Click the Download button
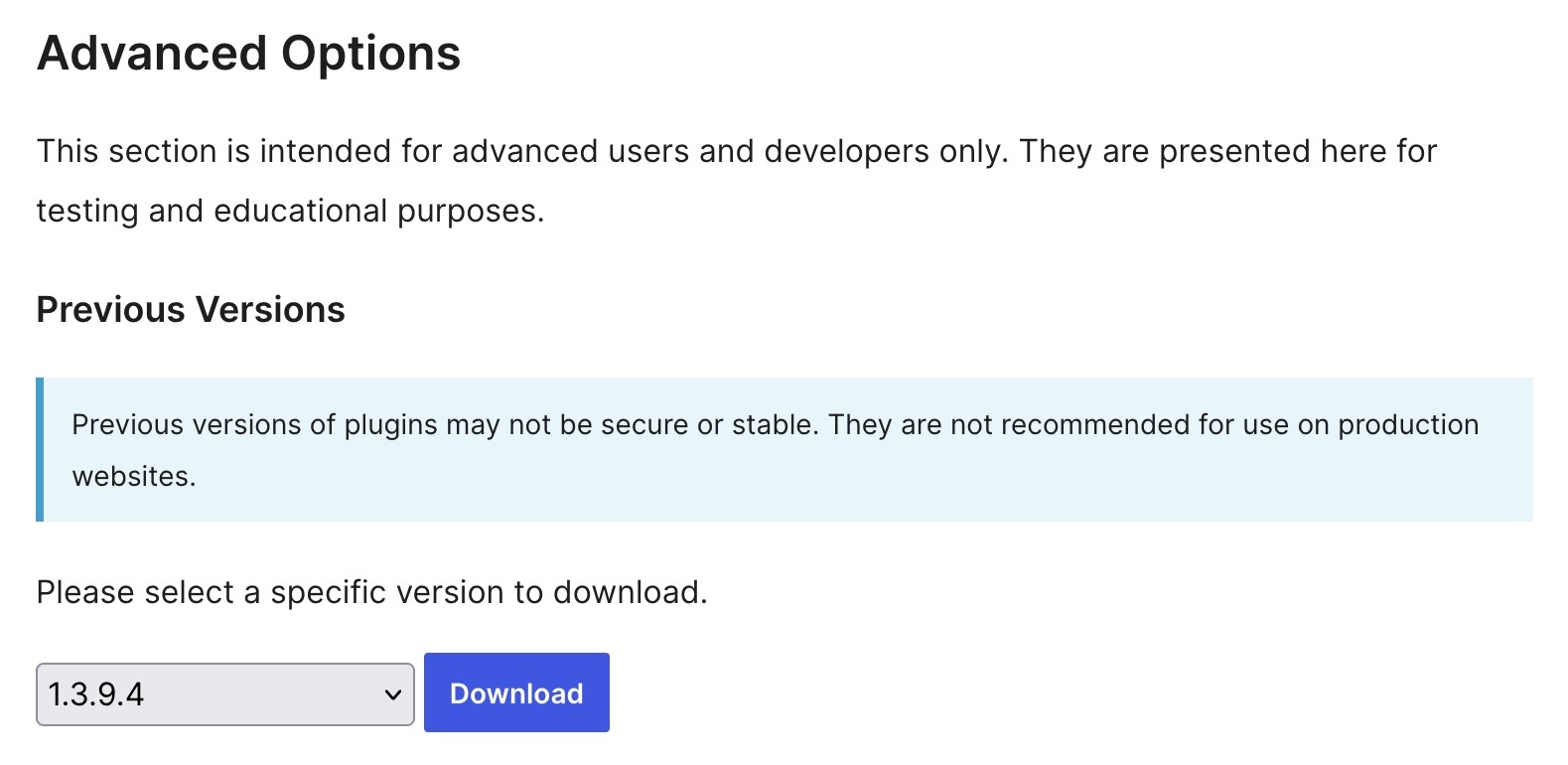This screenshot has width=1568, height=765. tap(516, 692)
